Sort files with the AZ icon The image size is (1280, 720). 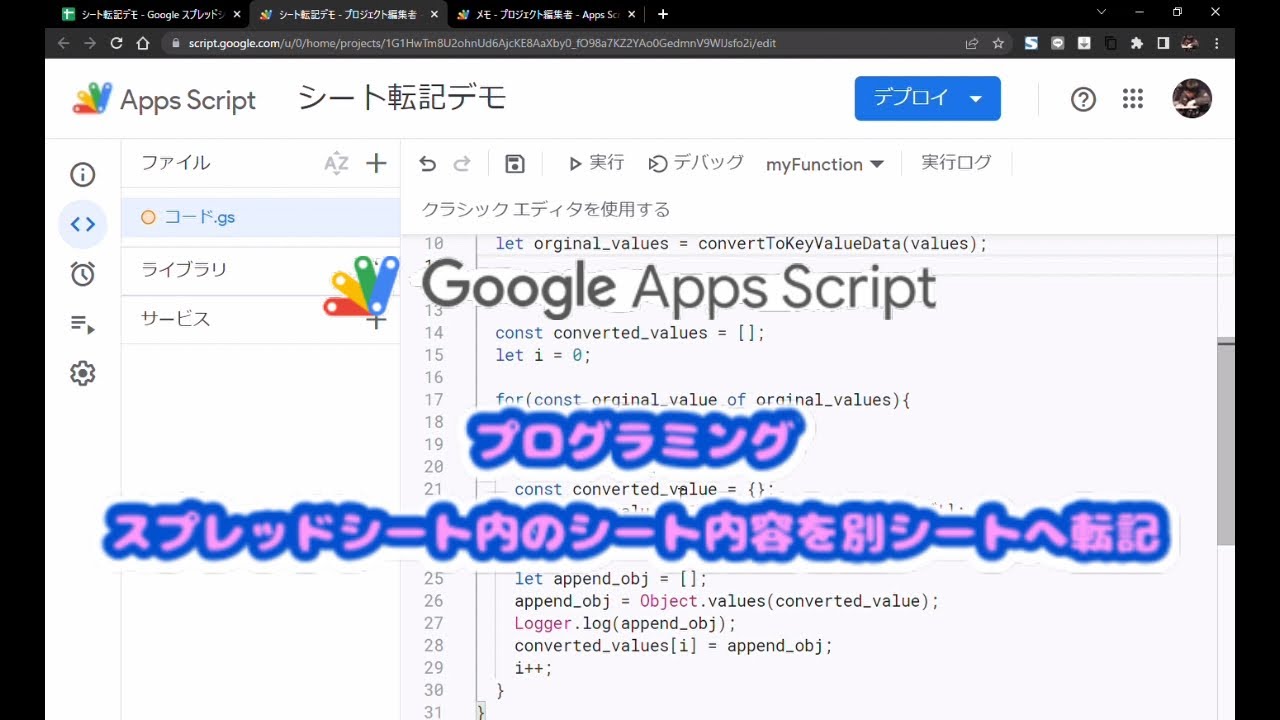tap(336, 164)
